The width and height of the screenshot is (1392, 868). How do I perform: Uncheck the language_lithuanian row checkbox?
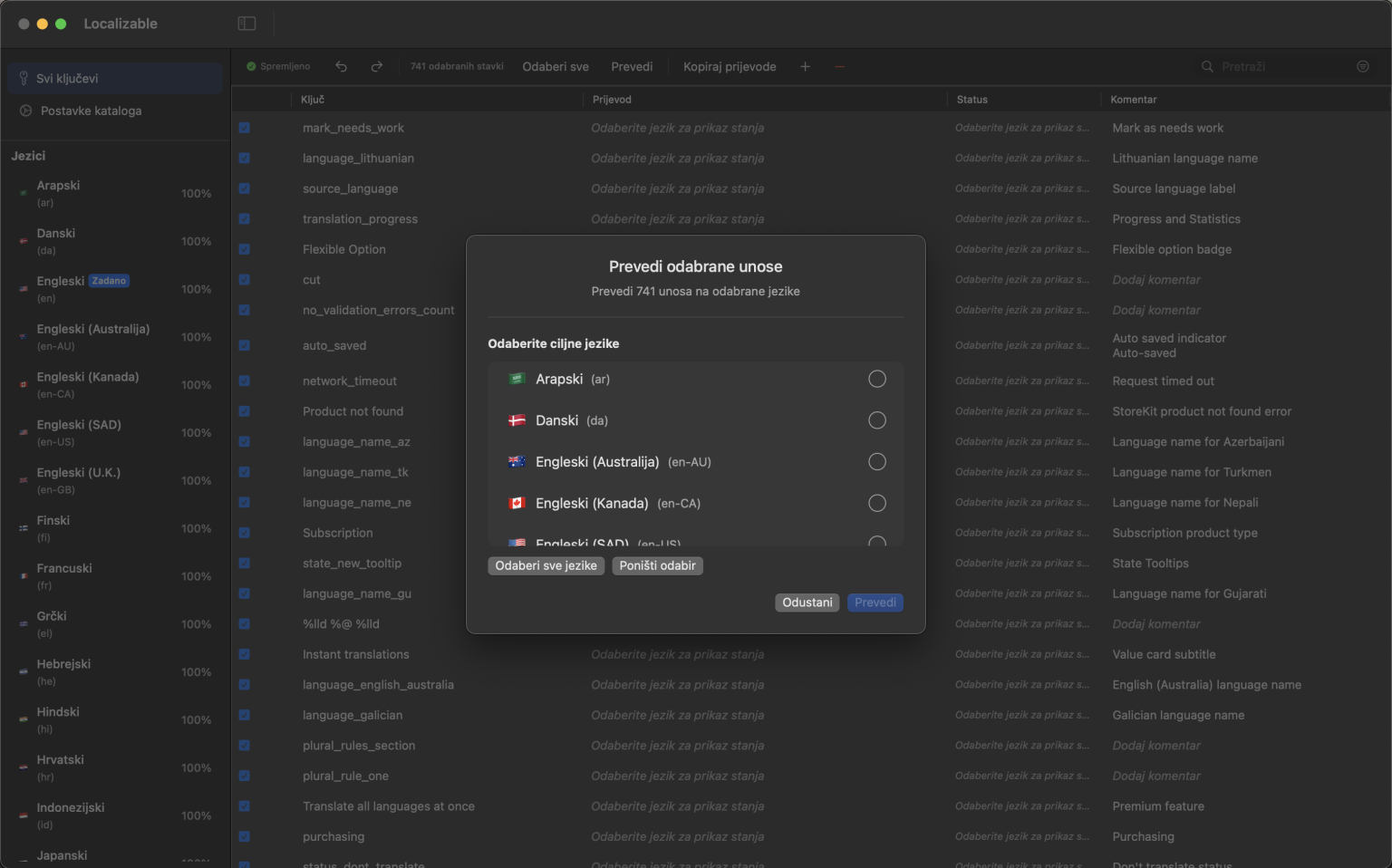245,158
